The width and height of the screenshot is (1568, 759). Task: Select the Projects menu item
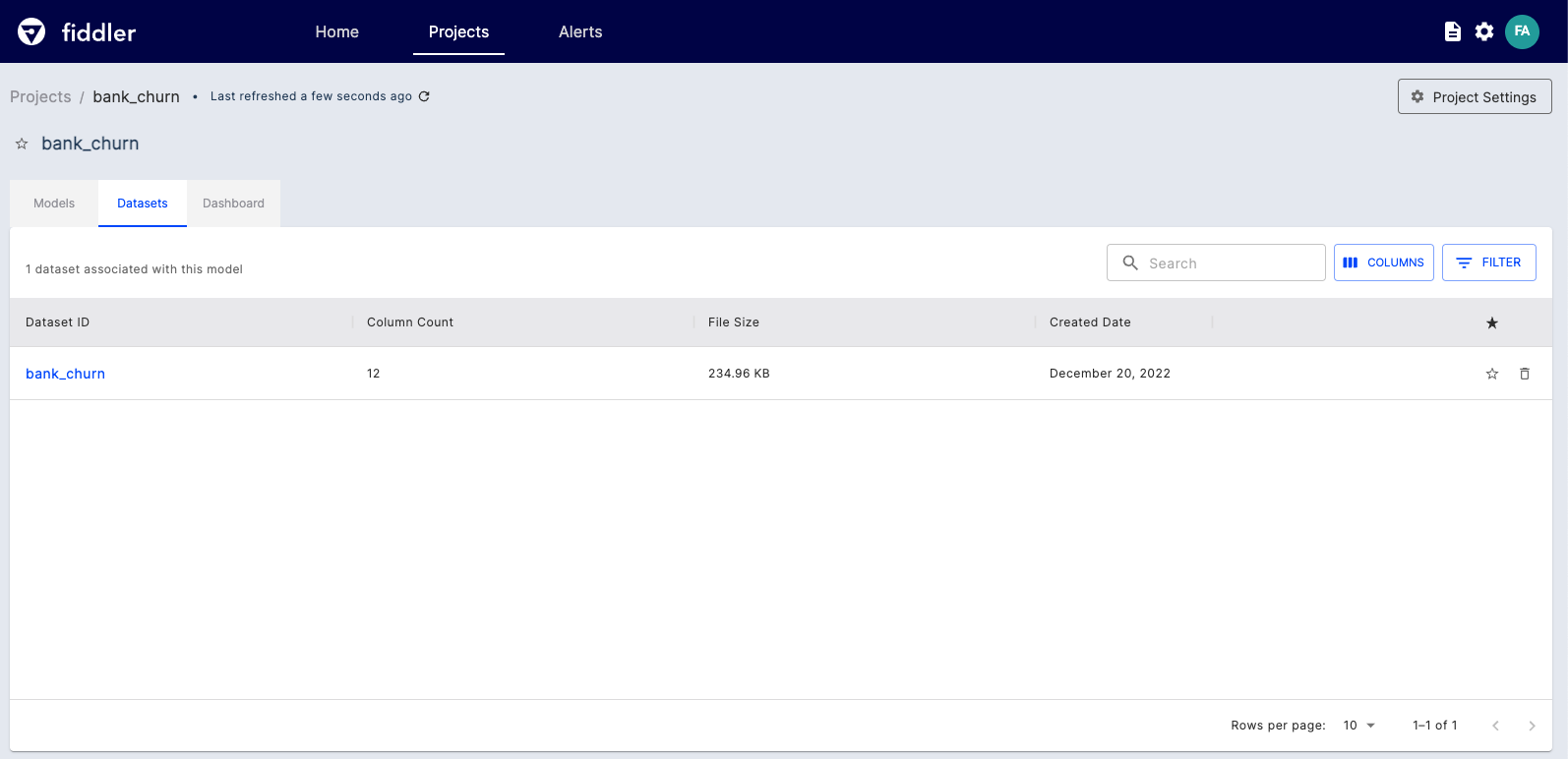point(458,31)
